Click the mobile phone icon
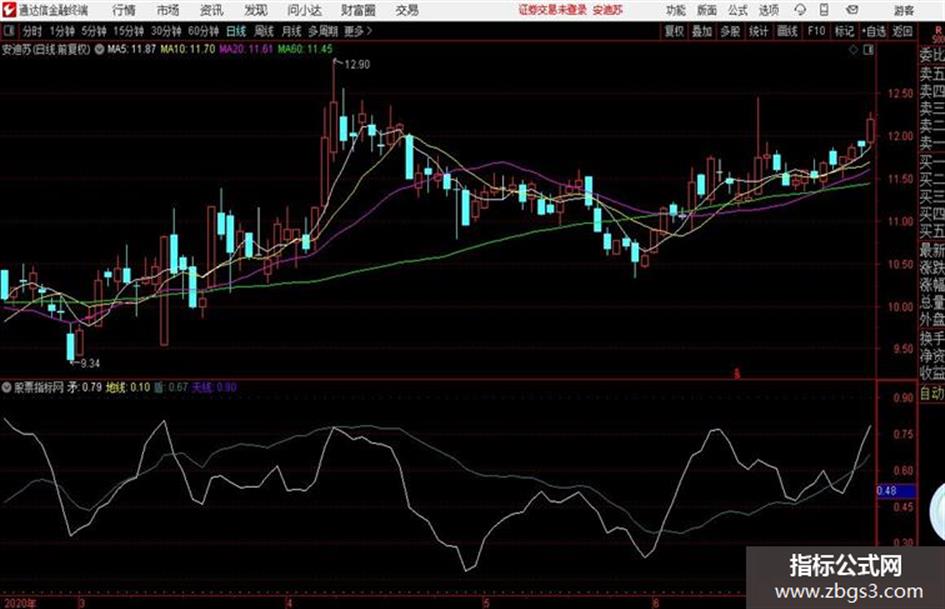 point(824,10)
